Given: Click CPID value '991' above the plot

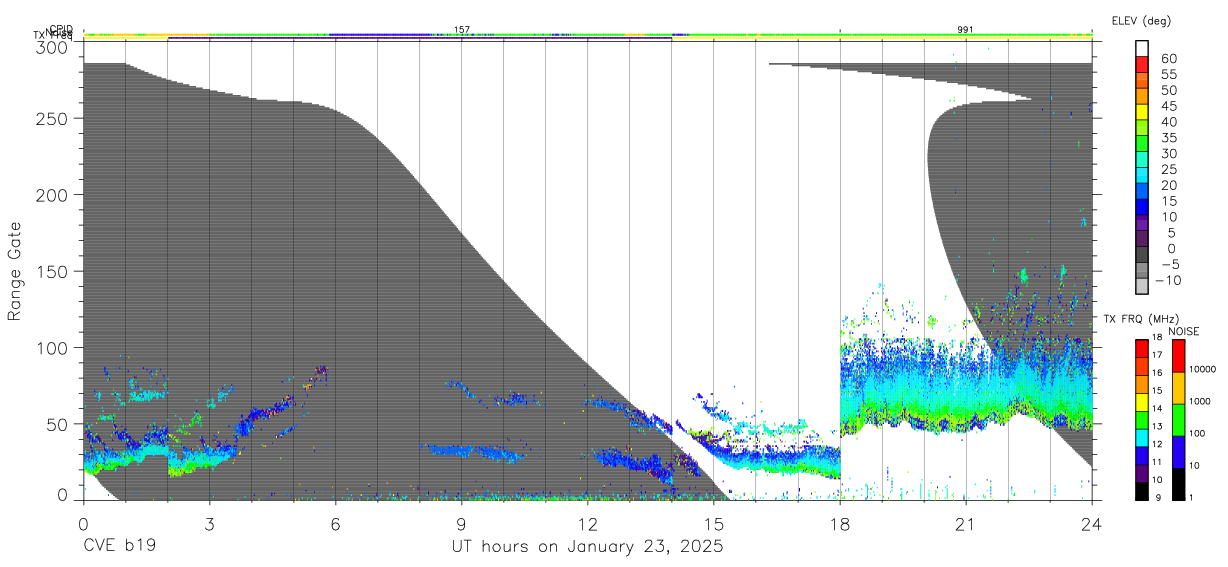Looking at the screenshot, I should [965, 30].
